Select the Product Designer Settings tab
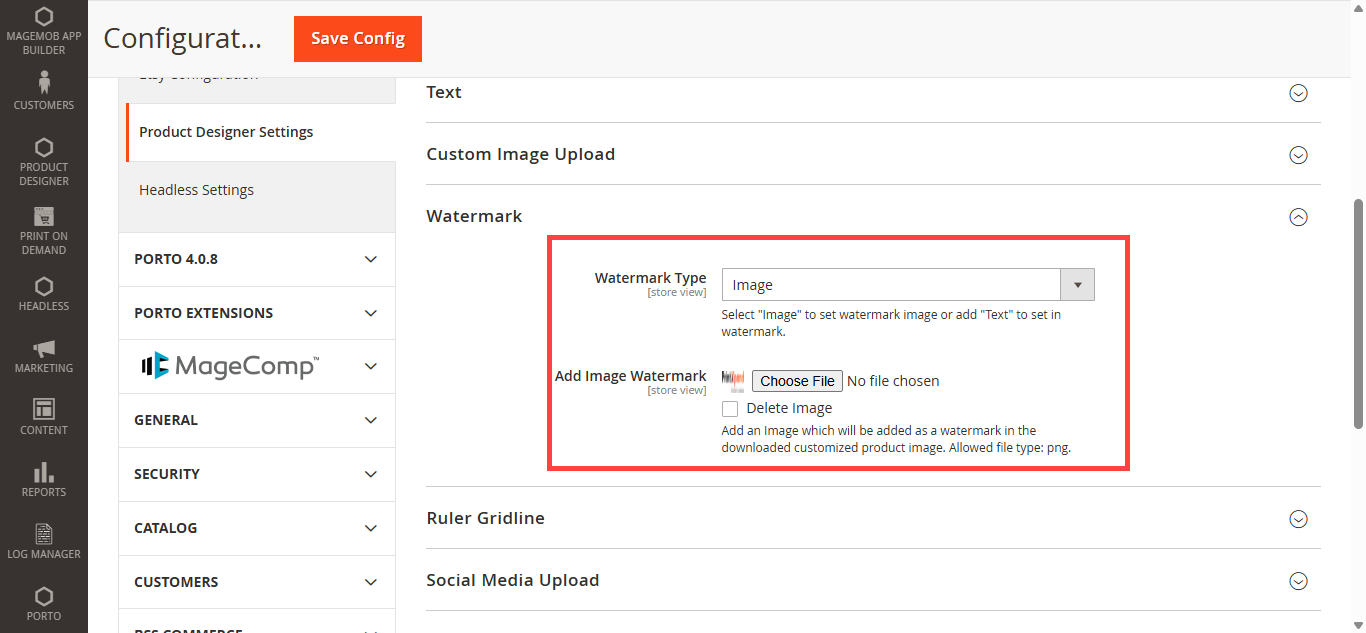 pos(226,132)
